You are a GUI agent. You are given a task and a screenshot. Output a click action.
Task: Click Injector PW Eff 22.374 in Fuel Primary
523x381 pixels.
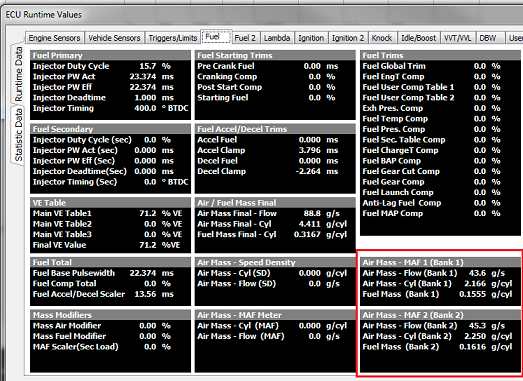coord(143,87)
